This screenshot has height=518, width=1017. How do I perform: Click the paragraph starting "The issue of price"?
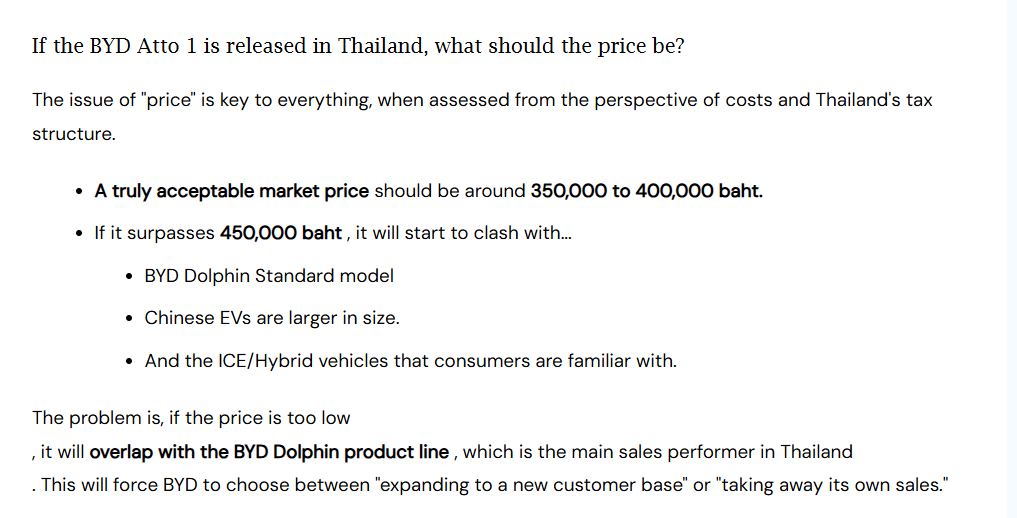coord(482,100)
